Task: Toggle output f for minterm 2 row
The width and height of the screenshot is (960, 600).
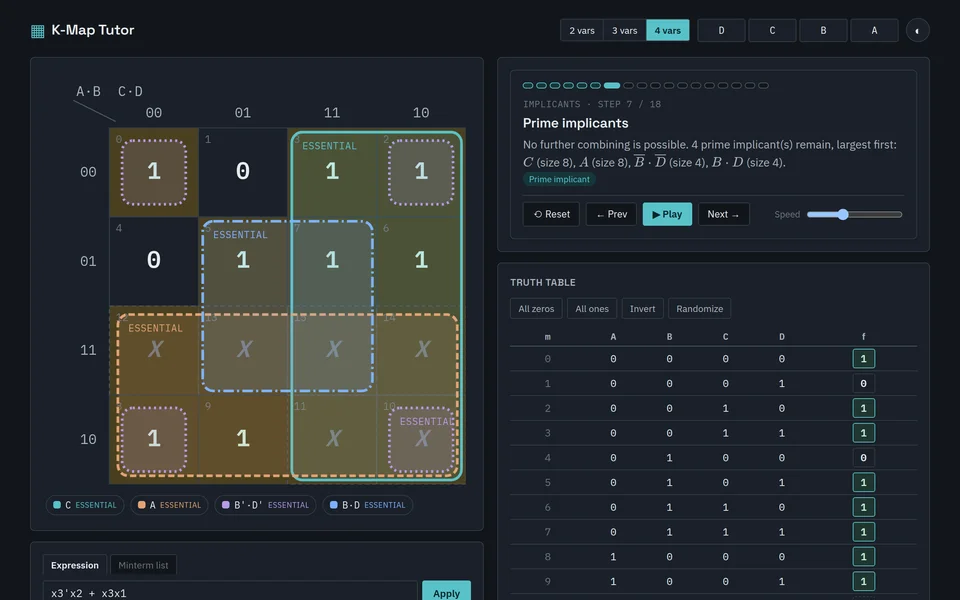Action: (x=863, y=408)
